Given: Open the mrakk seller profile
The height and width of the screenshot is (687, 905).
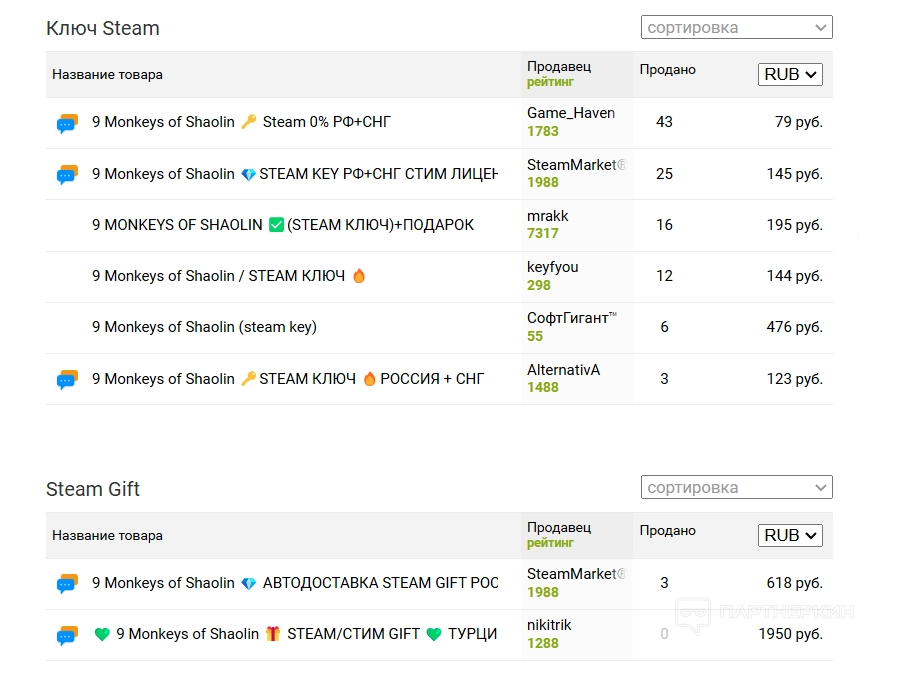Looking at the screenshot, I should coord(547,216).
